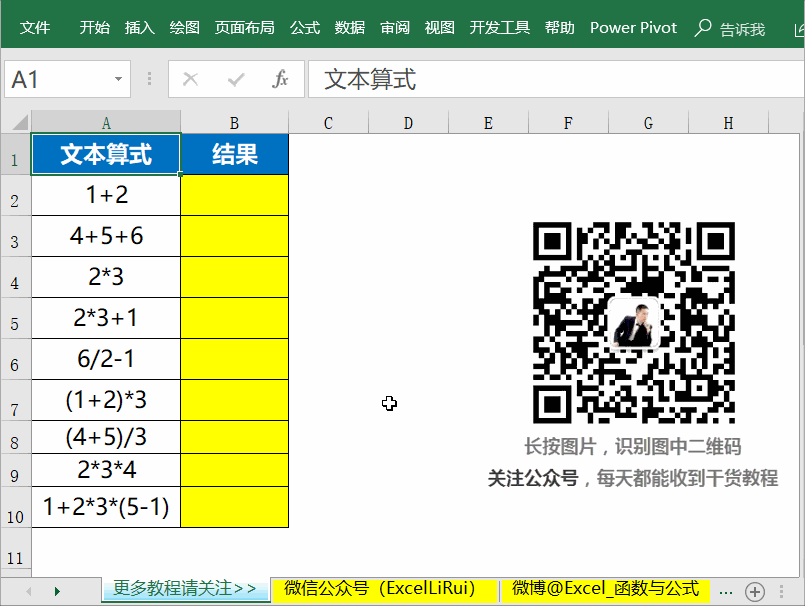Select header cell 结果 in B1
805x606 pixels.
point(235,154)
